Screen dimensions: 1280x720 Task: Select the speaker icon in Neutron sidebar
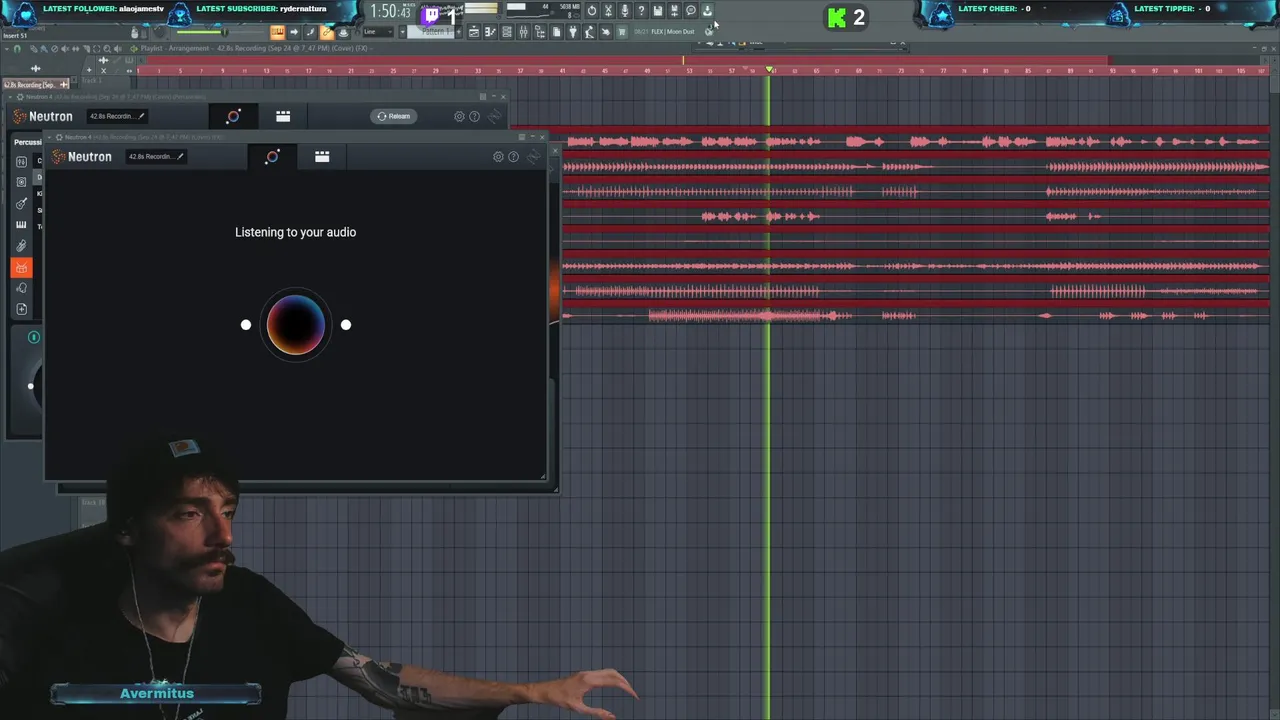point(21,182)
